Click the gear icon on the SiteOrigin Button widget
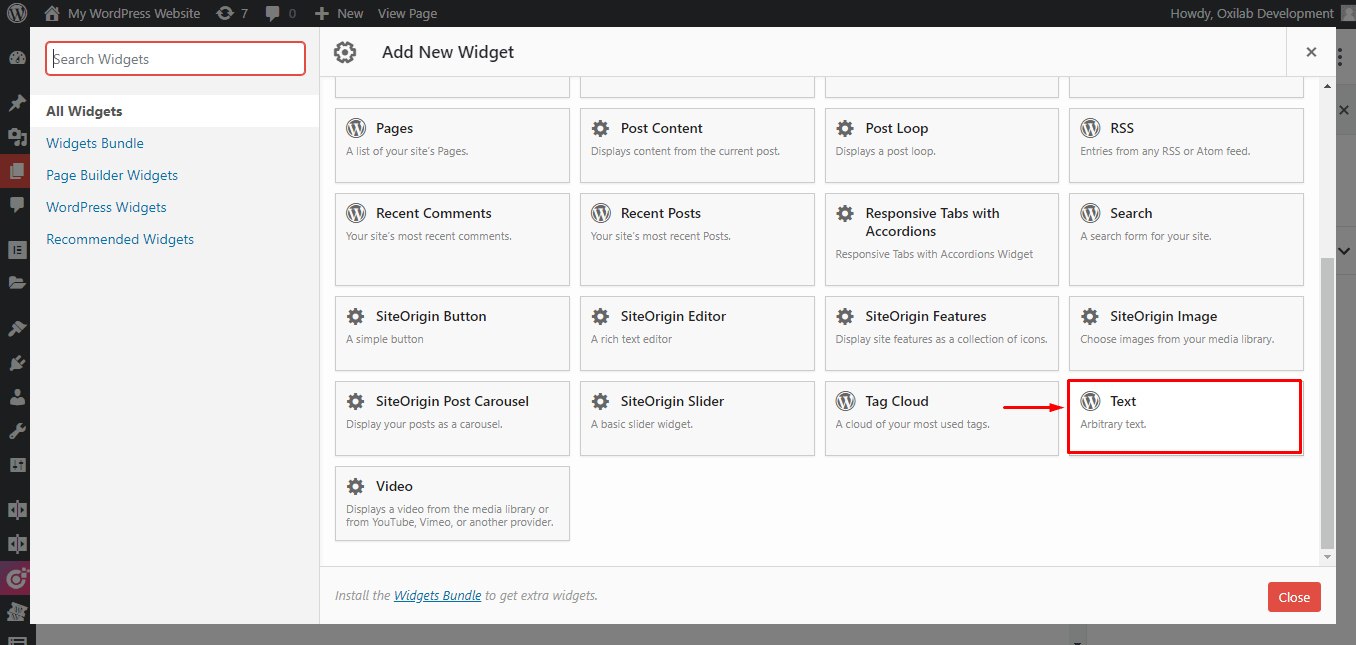Screen dimensions: 1356x645 click(356, 316)
